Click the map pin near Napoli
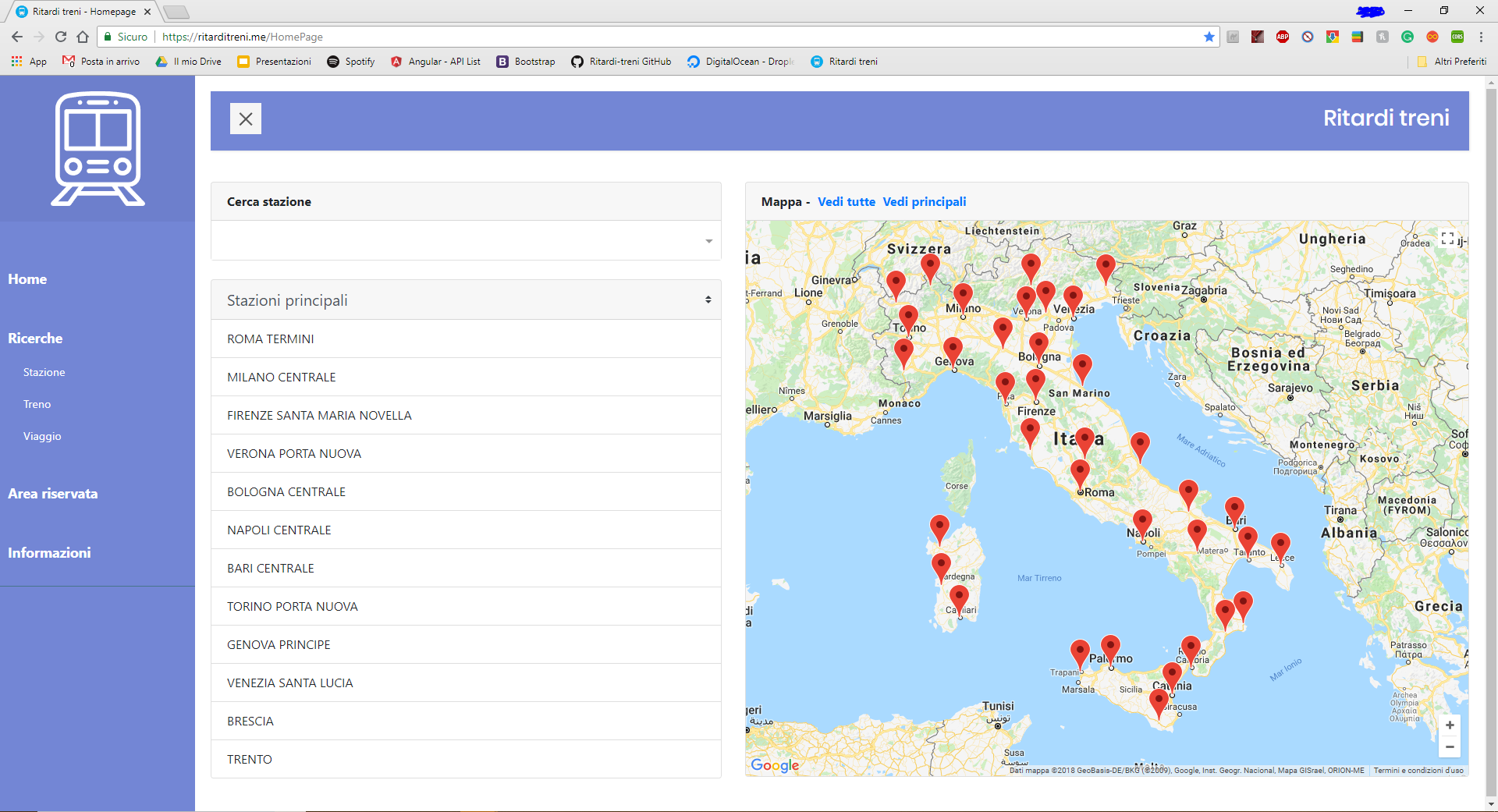This screenshot has height=812, width=1498. pyautogui.click(x=1142, y=524)
